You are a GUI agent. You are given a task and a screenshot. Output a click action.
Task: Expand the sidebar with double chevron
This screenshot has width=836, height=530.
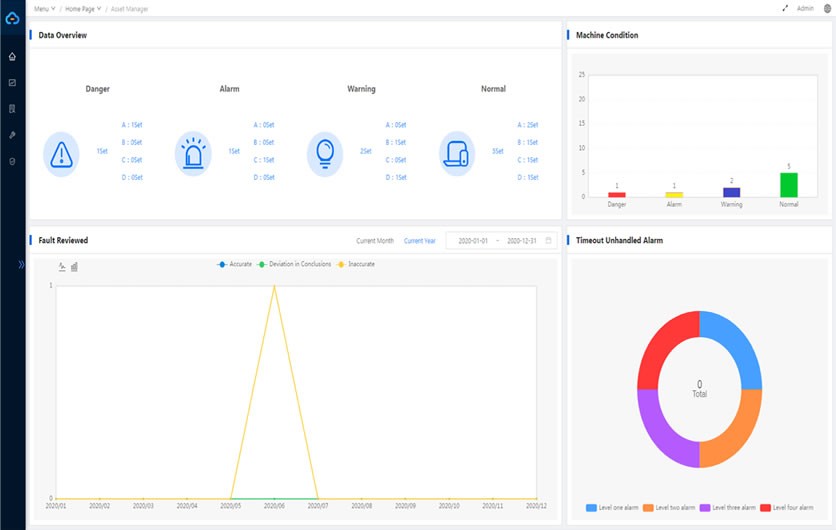click(22, 264)
